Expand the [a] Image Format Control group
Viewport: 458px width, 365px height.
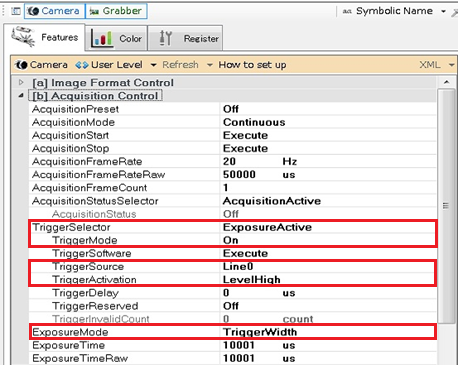coord(21,82)
